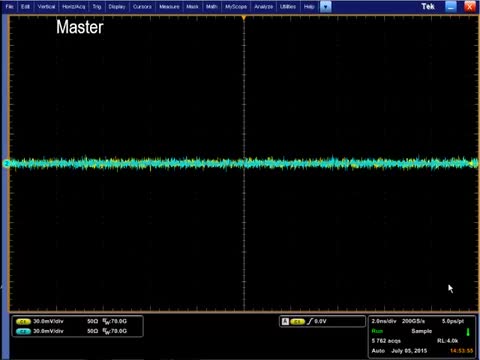The image size is (480, 360).
Task: Minimize the Tek oscilloscope window
Action: [451, 6]
